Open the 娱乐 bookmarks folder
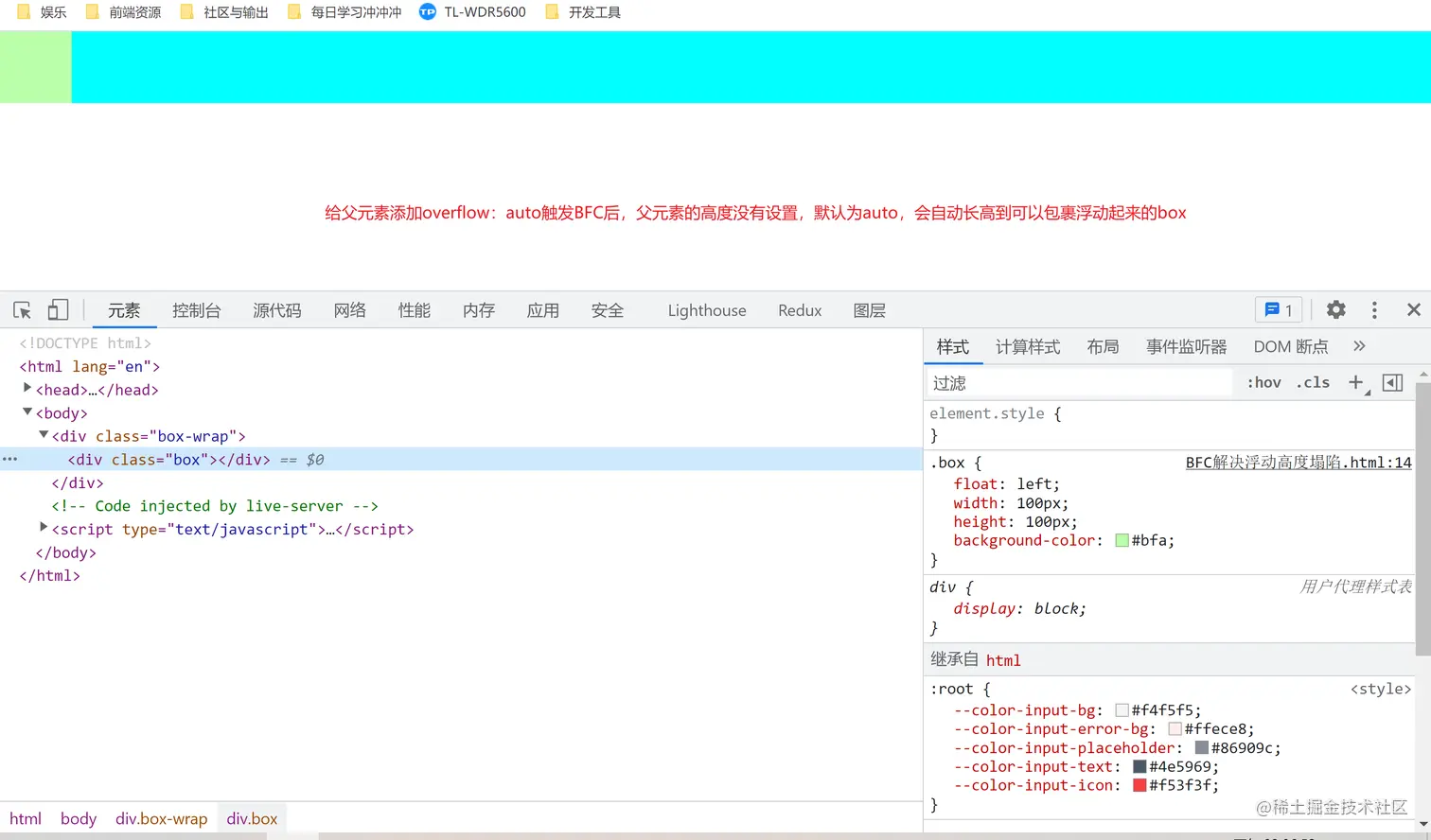The height and width of the screenshot is (840, 1431). 43,12
